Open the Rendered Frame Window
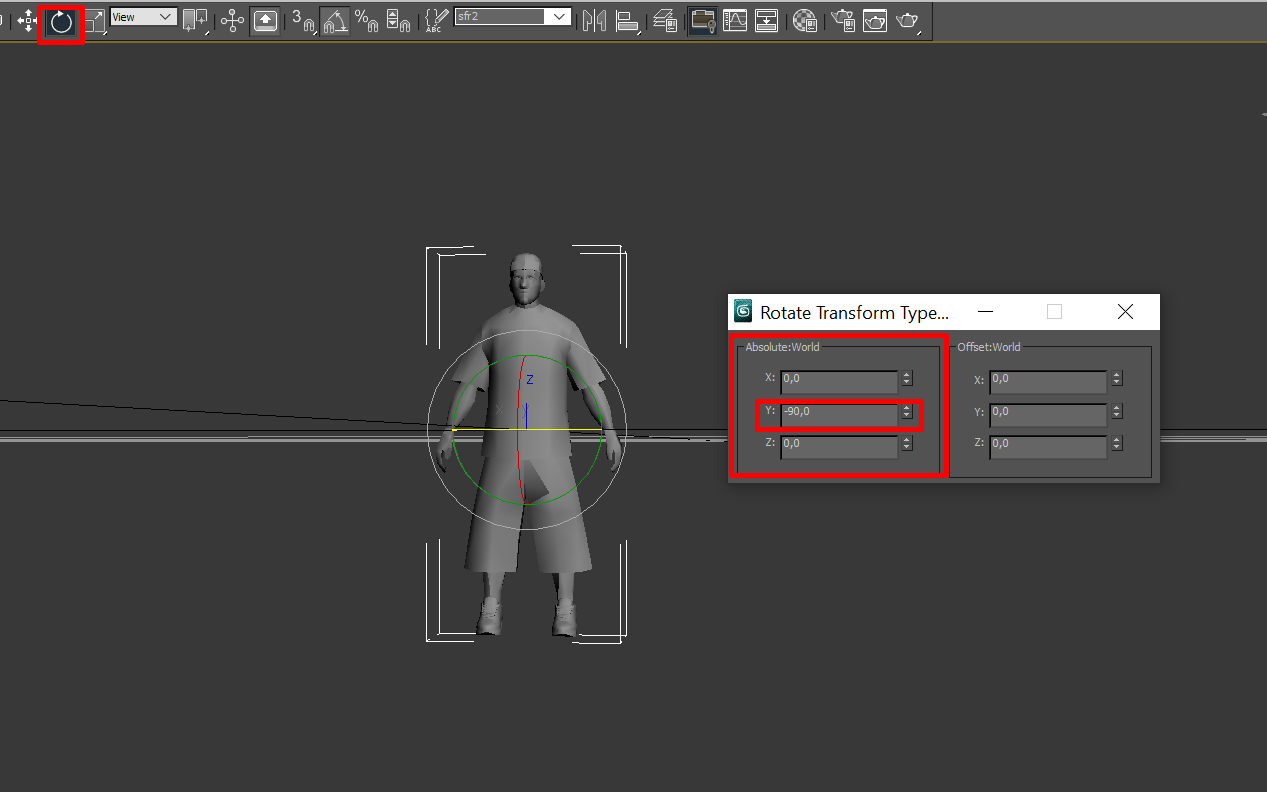The image size is (1267, 792). (x=875, y=20)
